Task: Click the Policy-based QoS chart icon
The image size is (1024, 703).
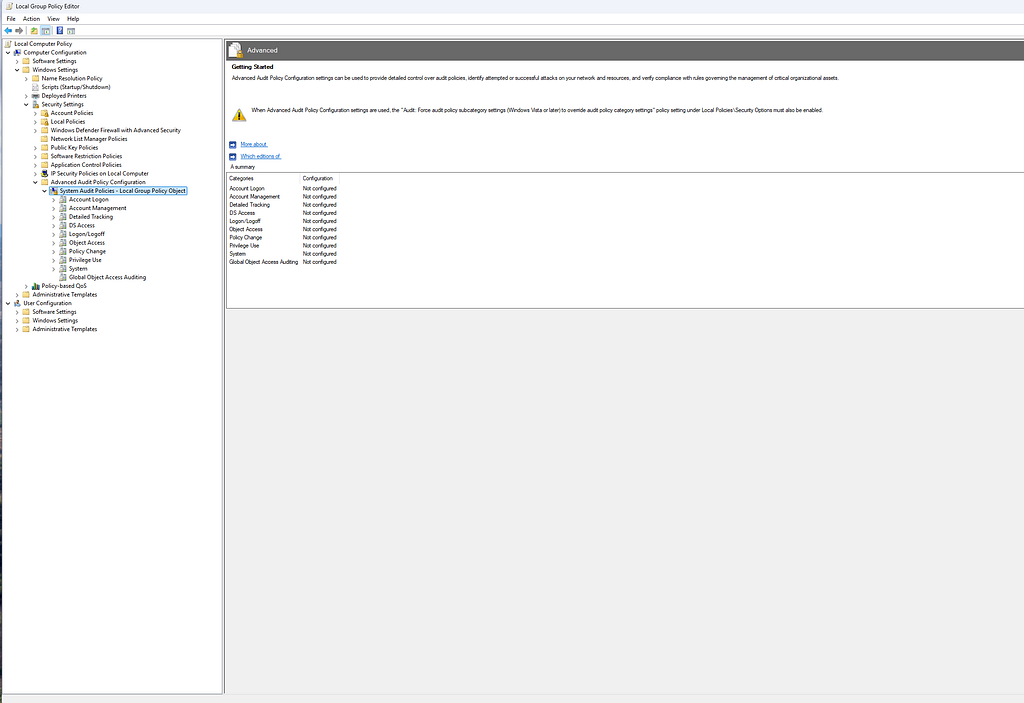Action: [x=36, y=286]
